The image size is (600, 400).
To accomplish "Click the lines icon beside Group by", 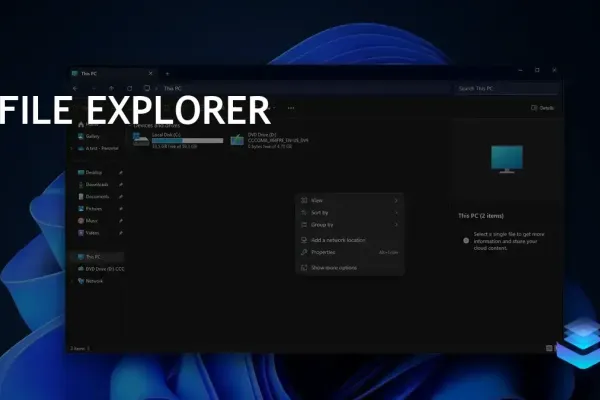I will (x=304, y=225).
